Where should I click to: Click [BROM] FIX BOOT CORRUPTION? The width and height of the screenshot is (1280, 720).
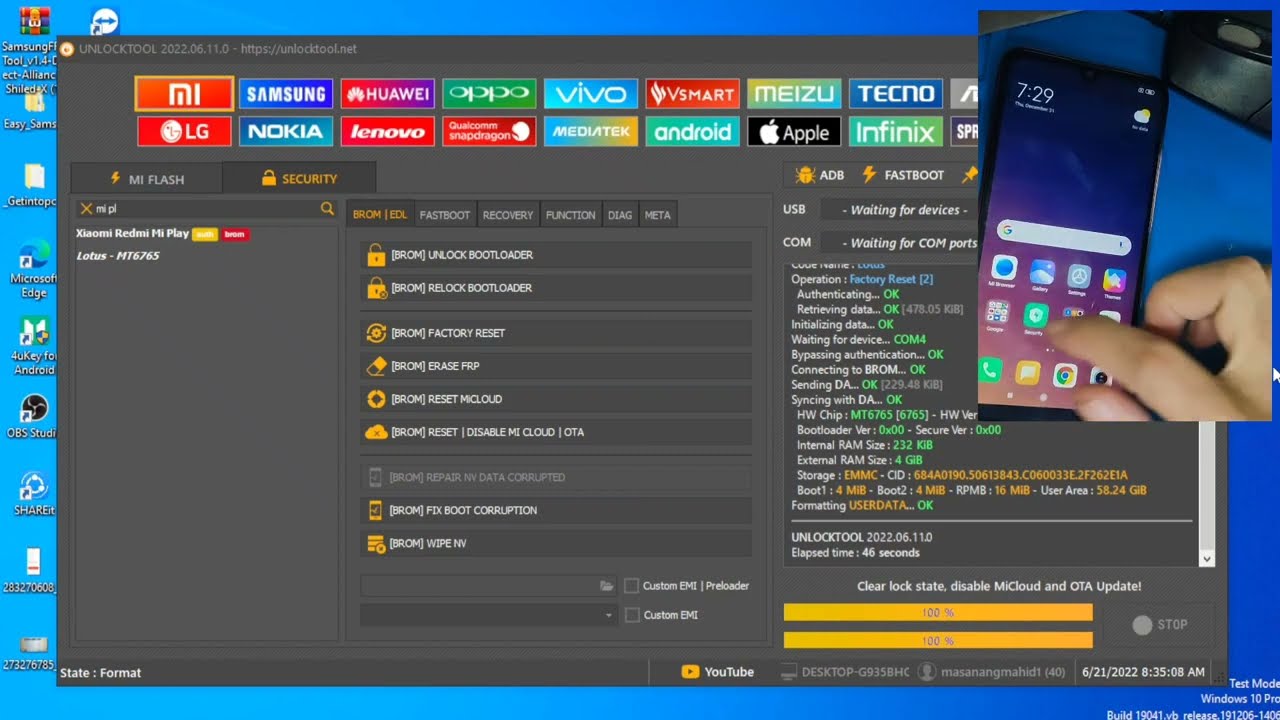point(555,510)
